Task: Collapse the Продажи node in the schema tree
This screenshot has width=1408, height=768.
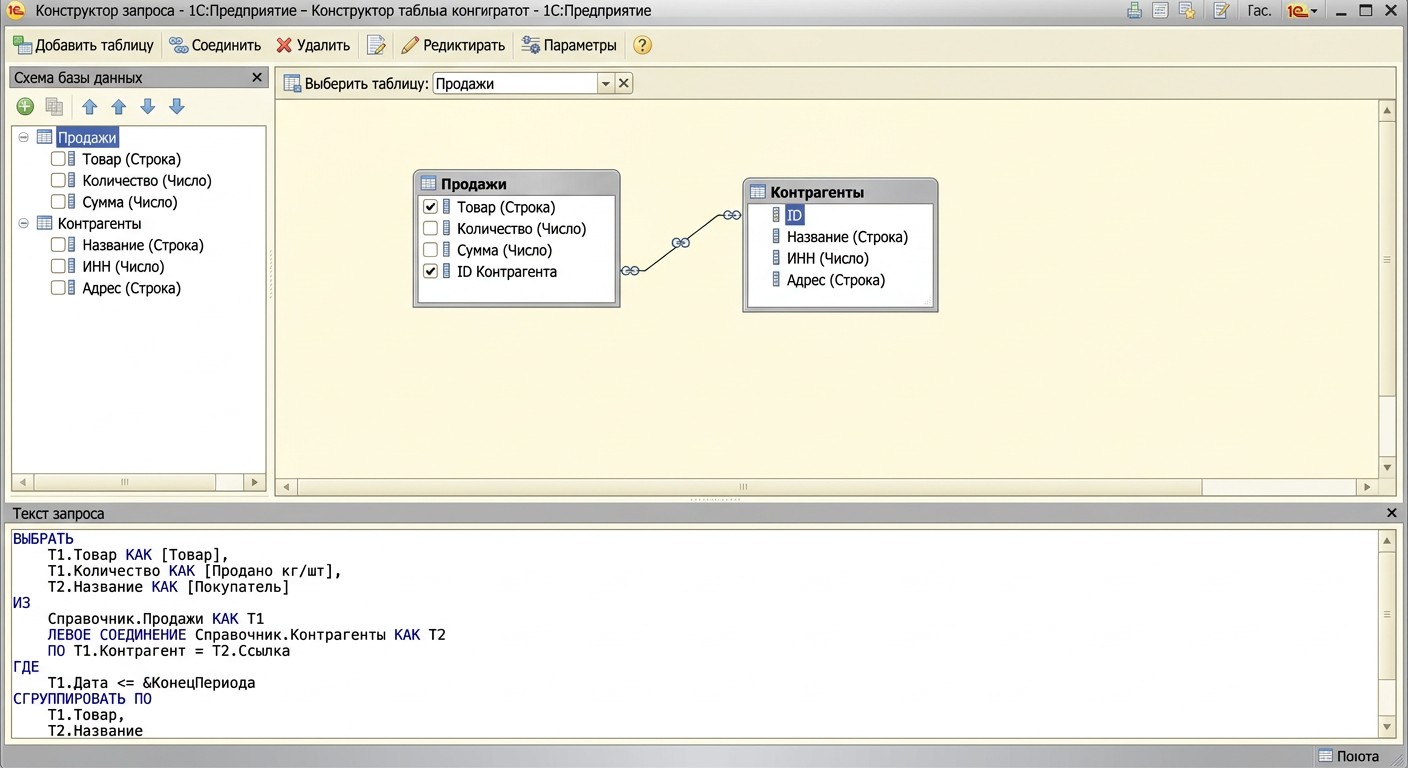Action: tap(24, 138)
